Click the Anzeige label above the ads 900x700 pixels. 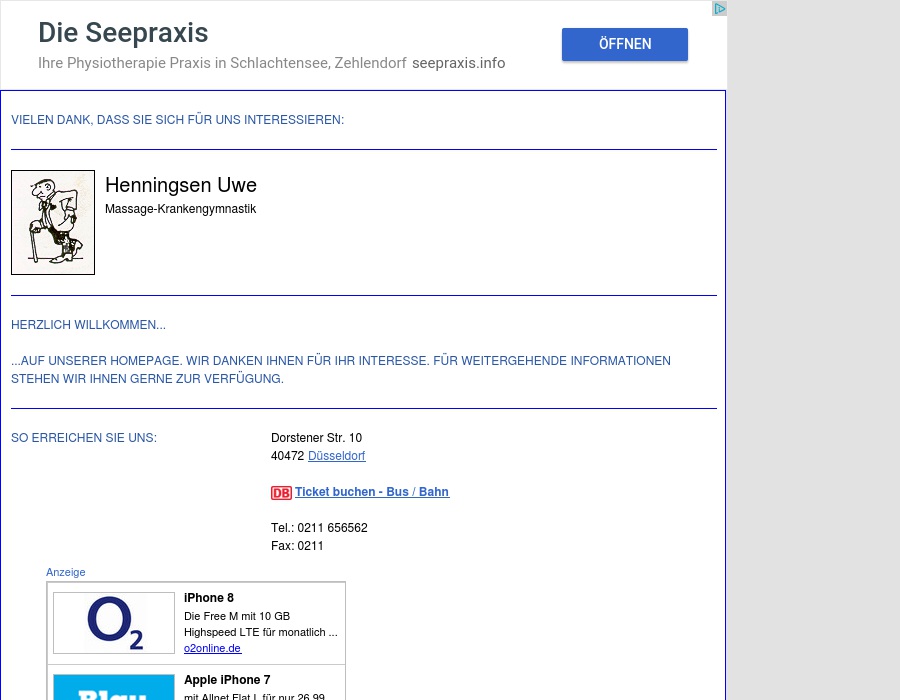pos(66,572)
